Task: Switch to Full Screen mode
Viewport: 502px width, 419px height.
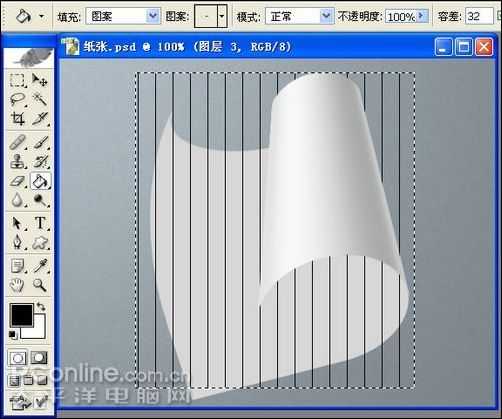Action: [43, 380]
